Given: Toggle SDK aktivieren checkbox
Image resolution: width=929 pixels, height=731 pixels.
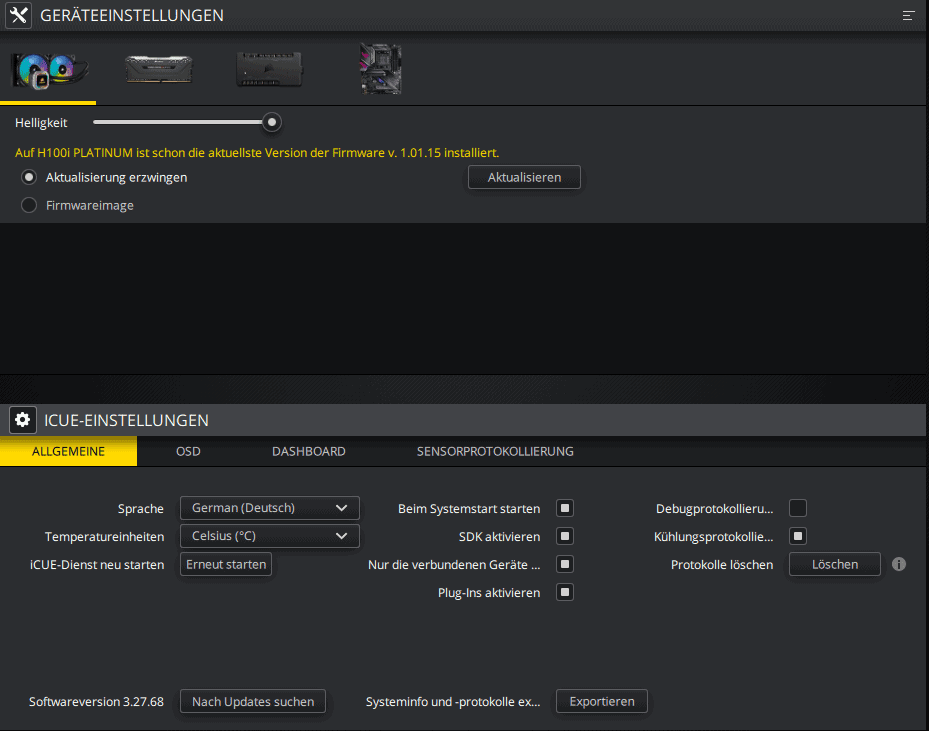Looking at the screenshot, I should tap(565, 536).
